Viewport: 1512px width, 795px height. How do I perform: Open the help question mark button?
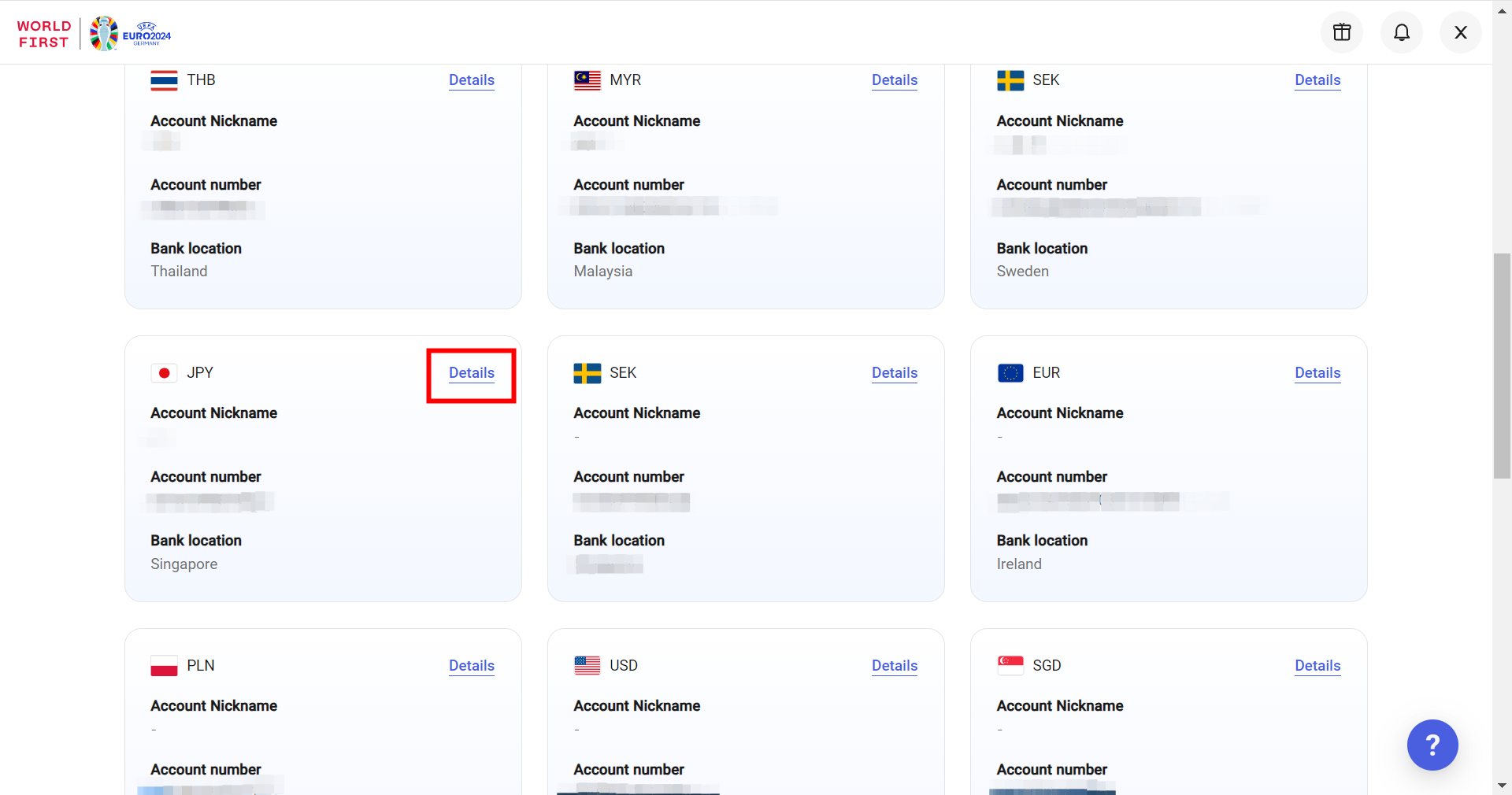click(x=1432, y=745)
